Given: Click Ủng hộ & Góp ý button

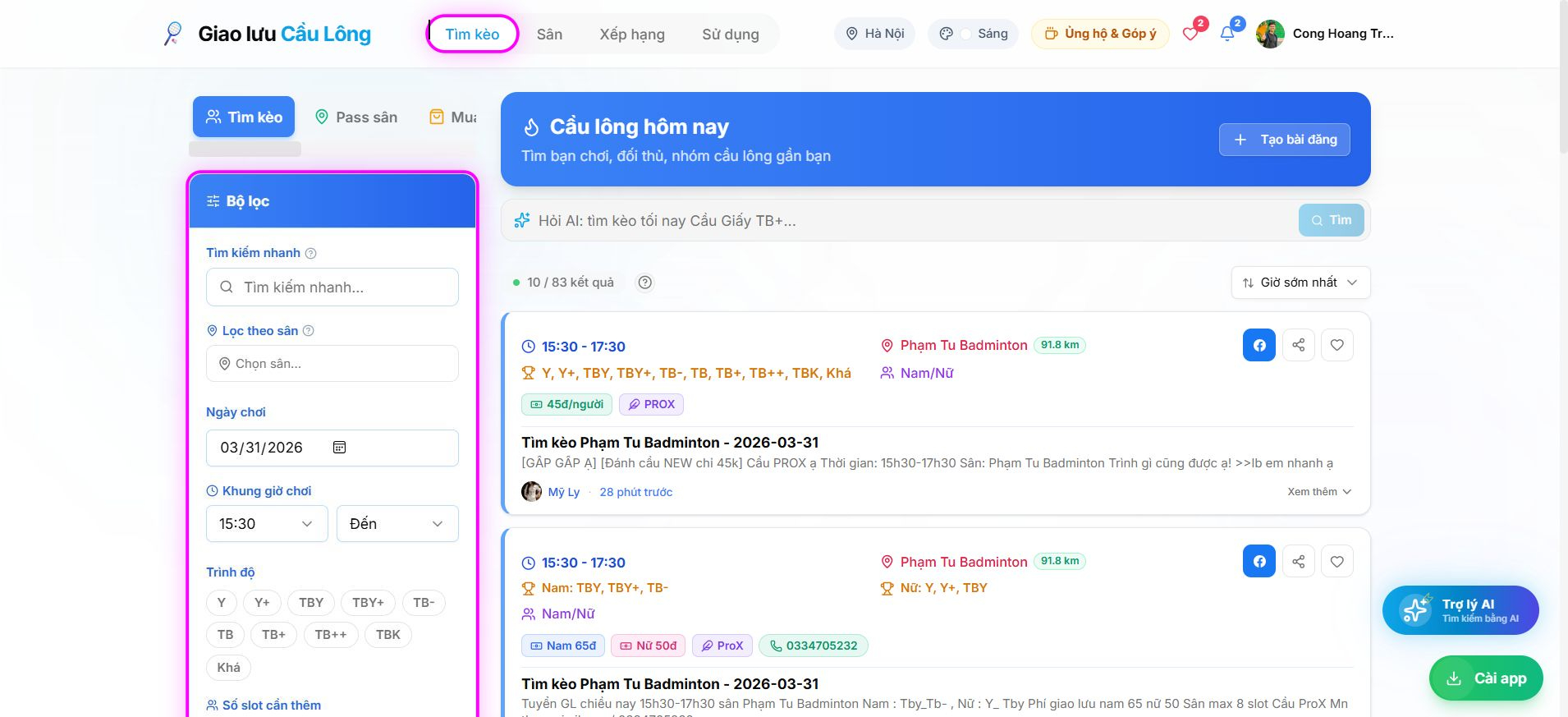Looking at the screenshot, I should (x=1100, y=34).
